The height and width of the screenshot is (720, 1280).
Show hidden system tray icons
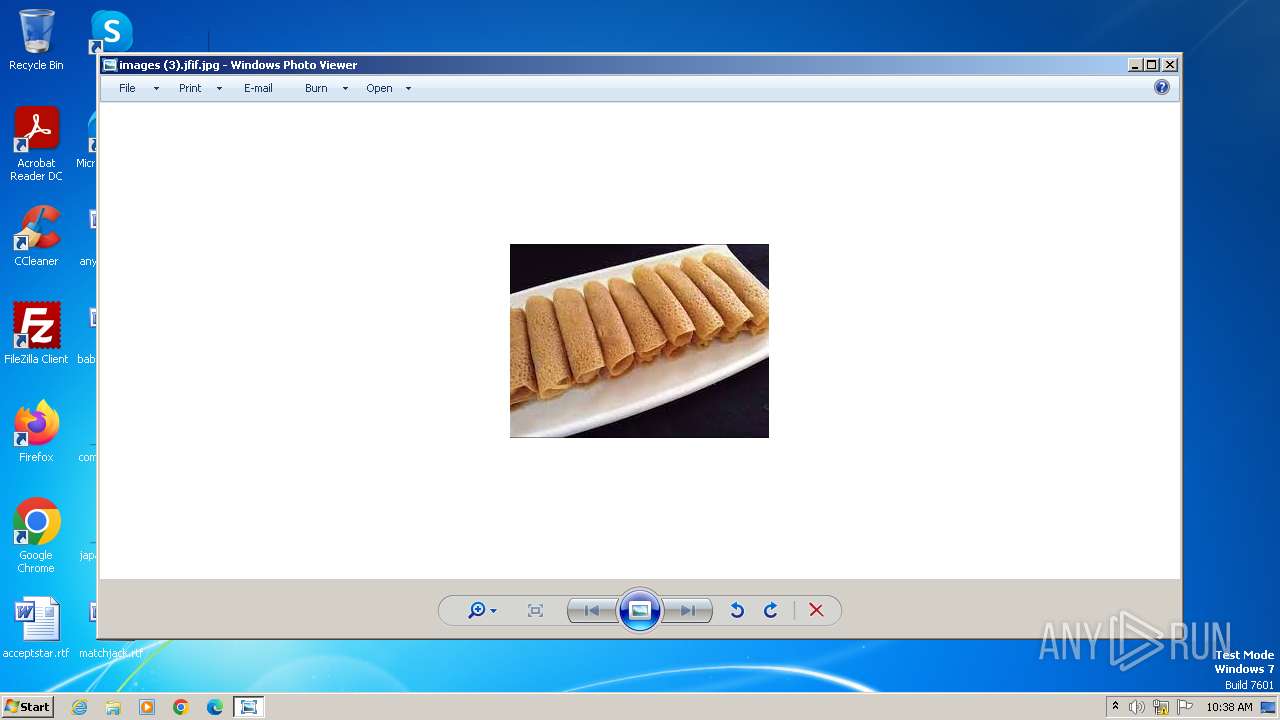[x=1115, y=707]
